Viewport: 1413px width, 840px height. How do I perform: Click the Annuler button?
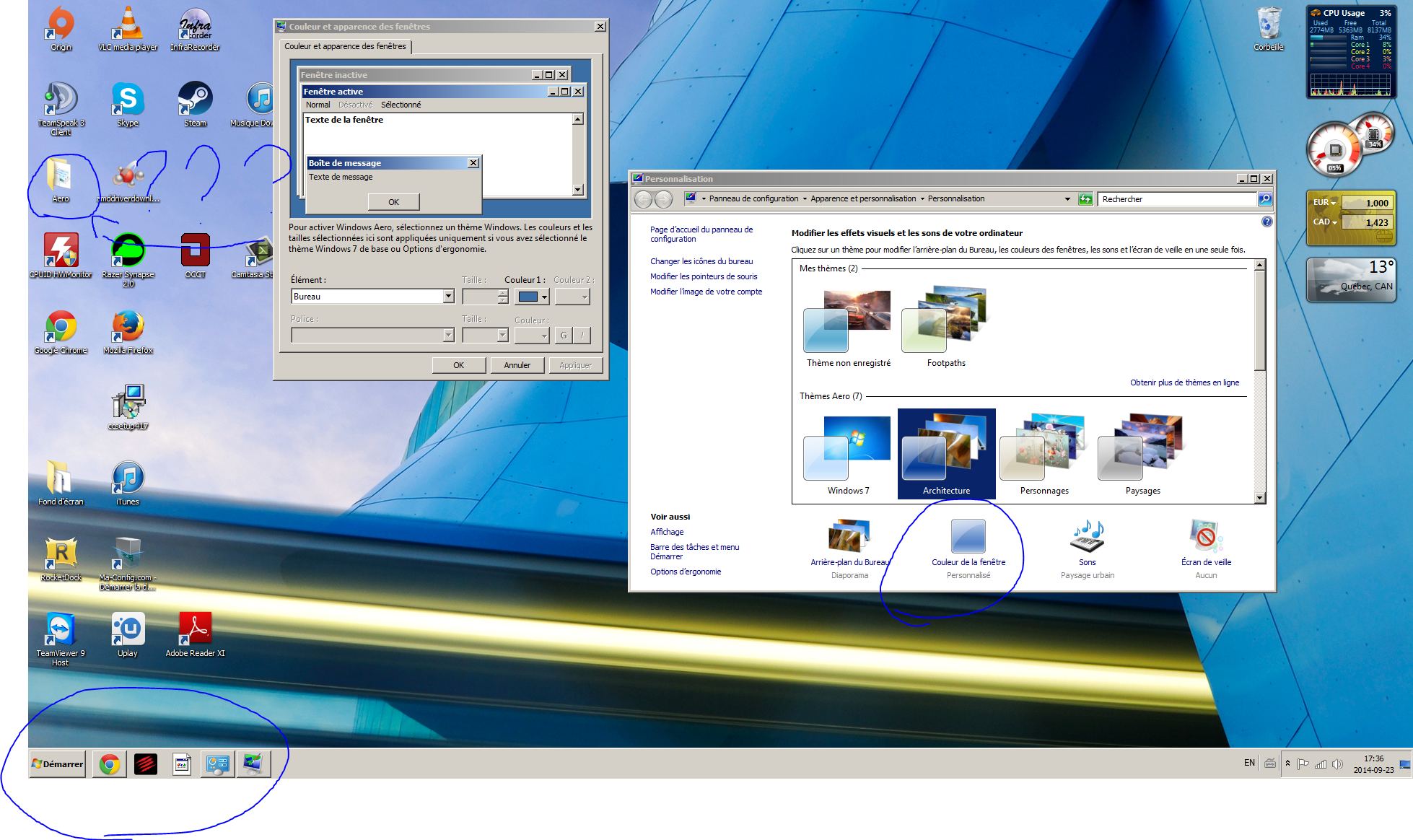[x=517, y=365]
